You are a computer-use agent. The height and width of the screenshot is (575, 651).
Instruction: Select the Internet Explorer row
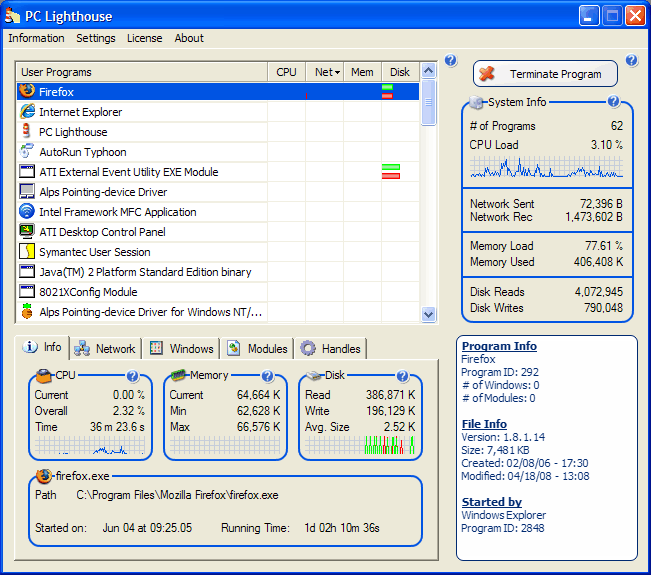218,112
